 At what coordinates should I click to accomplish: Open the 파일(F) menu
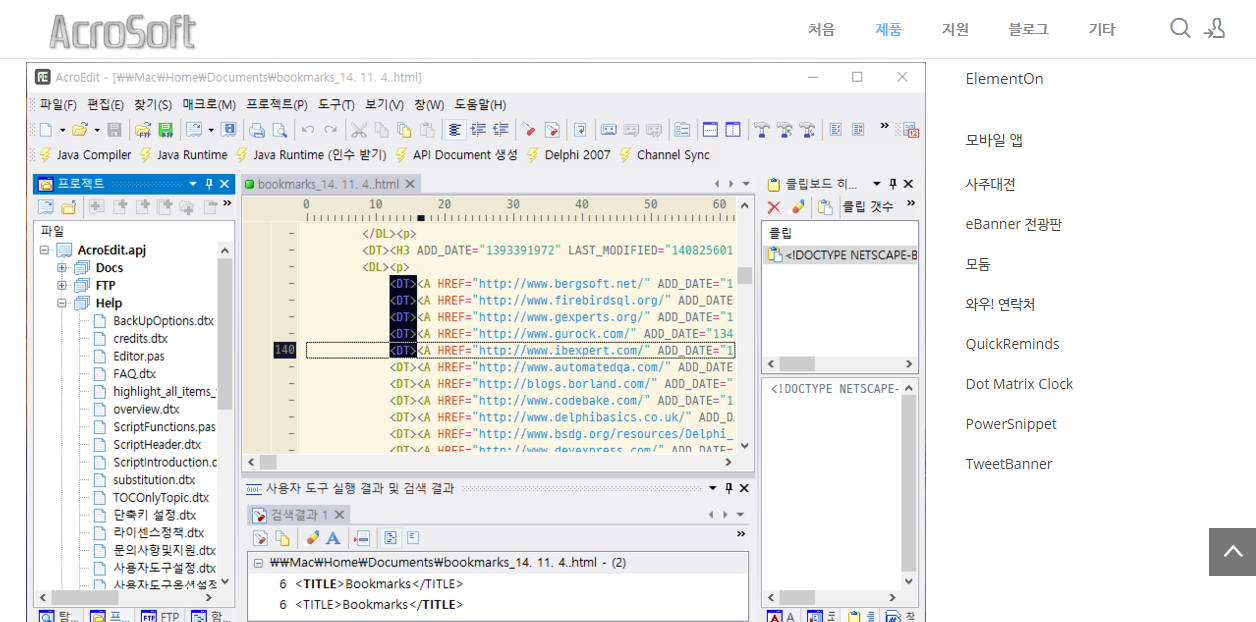click(x=58, y=104)
